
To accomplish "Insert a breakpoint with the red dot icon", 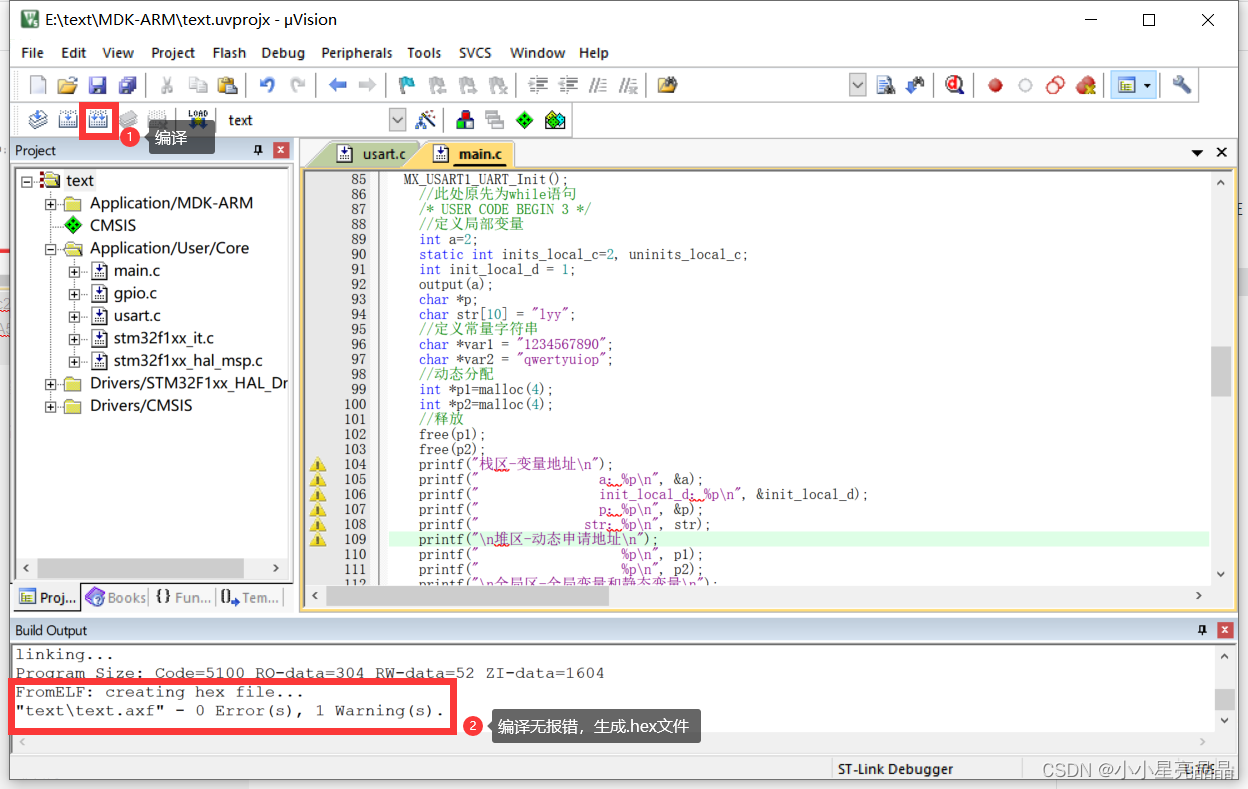I will point(995,86).
